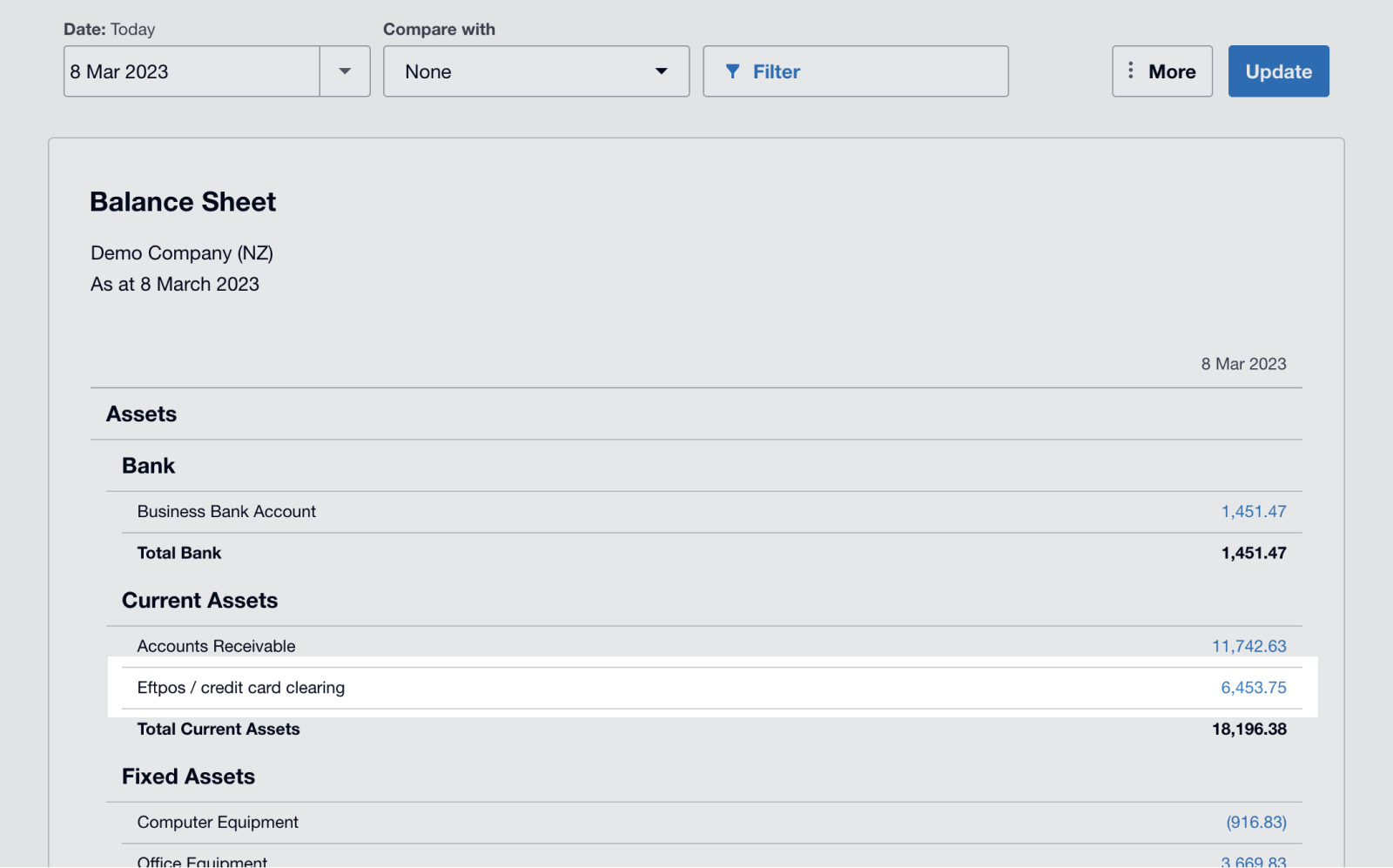Select the Office Equipment amount 3,669.83
Image resolution: width=1393 pixels, height=868 pixels.
[x=1254, y=861]
